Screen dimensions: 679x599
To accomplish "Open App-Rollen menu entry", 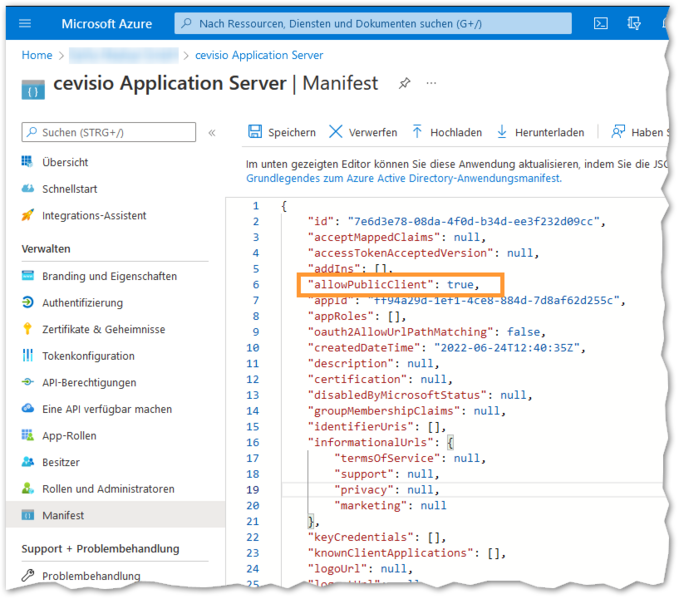I will coord(69,436).
